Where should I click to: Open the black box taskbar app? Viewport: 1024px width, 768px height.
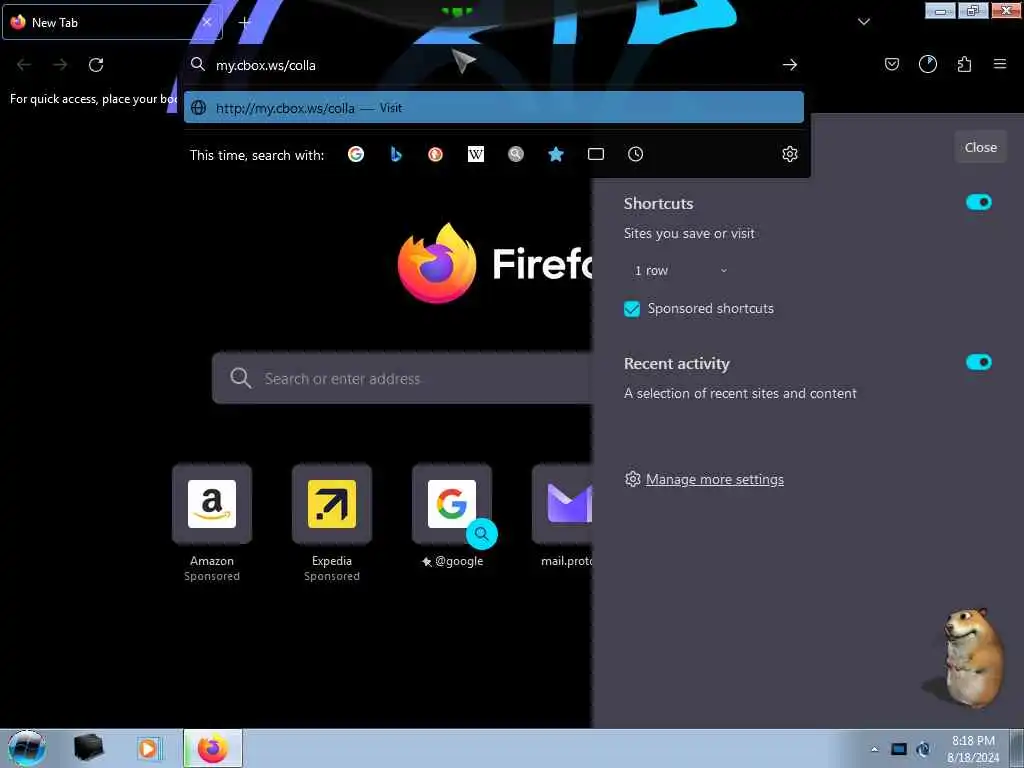pos(89,748)
